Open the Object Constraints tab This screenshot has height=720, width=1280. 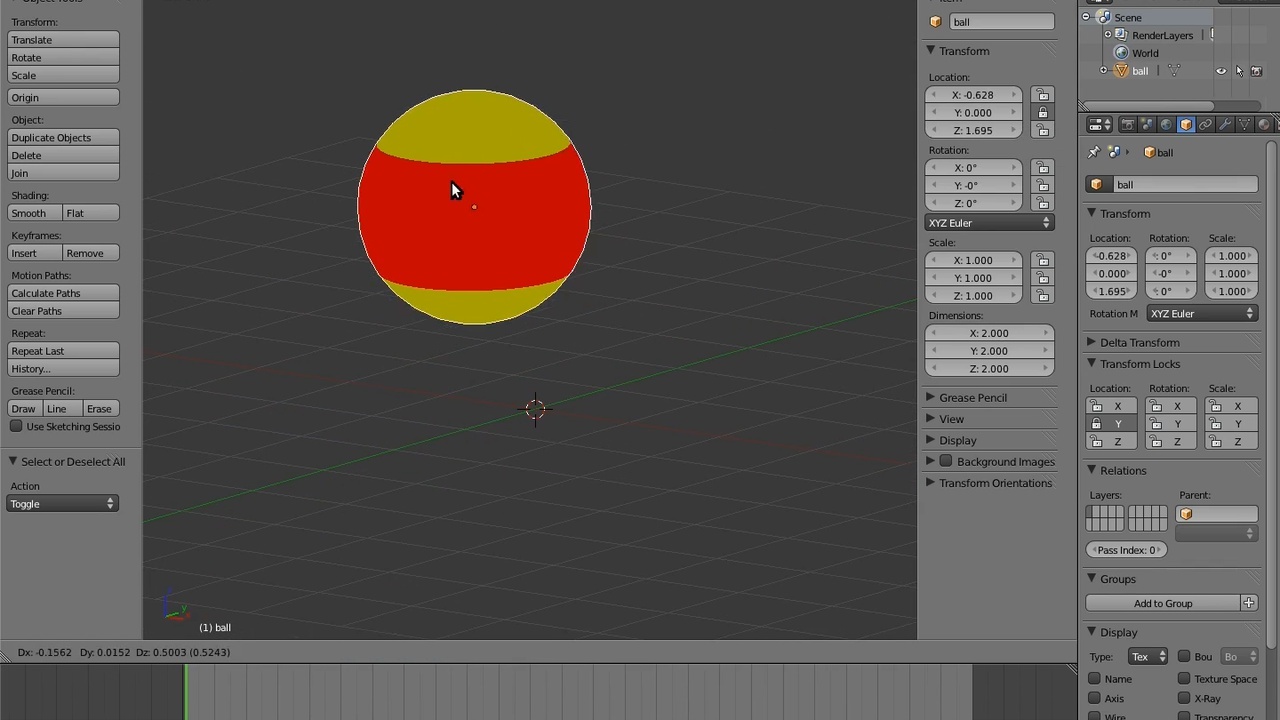click(x=1207, y=124)
